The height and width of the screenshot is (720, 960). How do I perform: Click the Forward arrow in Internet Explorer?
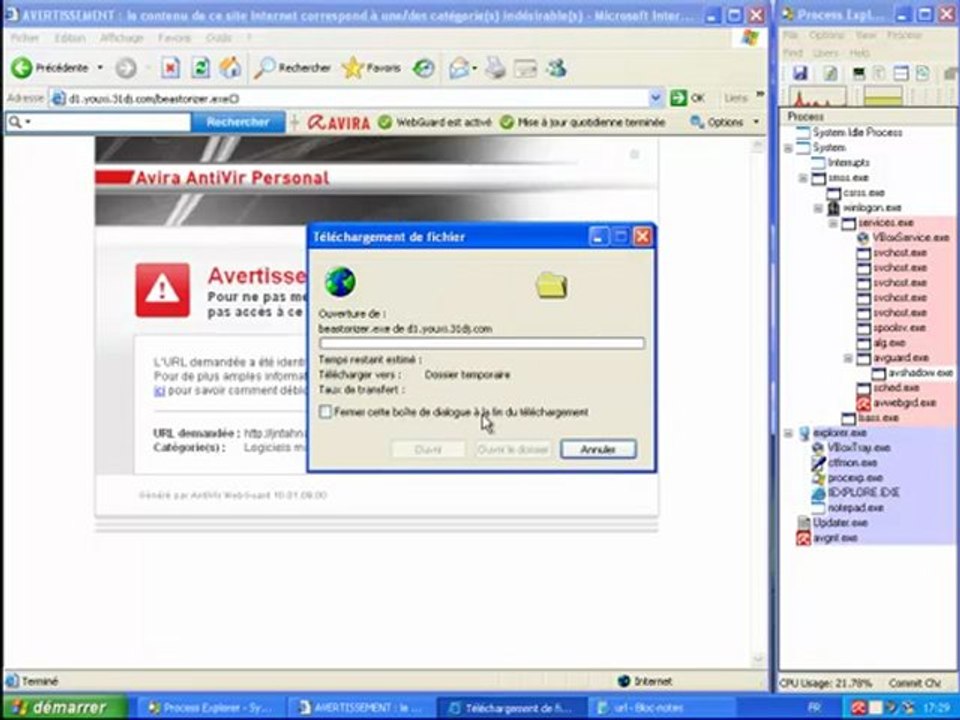pos(126,68)
